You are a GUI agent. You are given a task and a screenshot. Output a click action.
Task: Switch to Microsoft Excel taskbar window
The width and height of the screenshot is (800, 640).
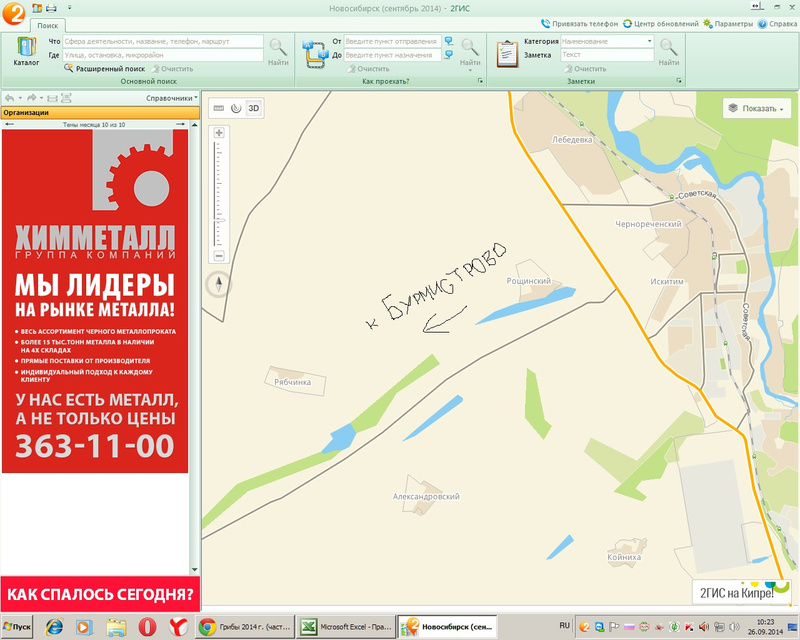[346, 627]
